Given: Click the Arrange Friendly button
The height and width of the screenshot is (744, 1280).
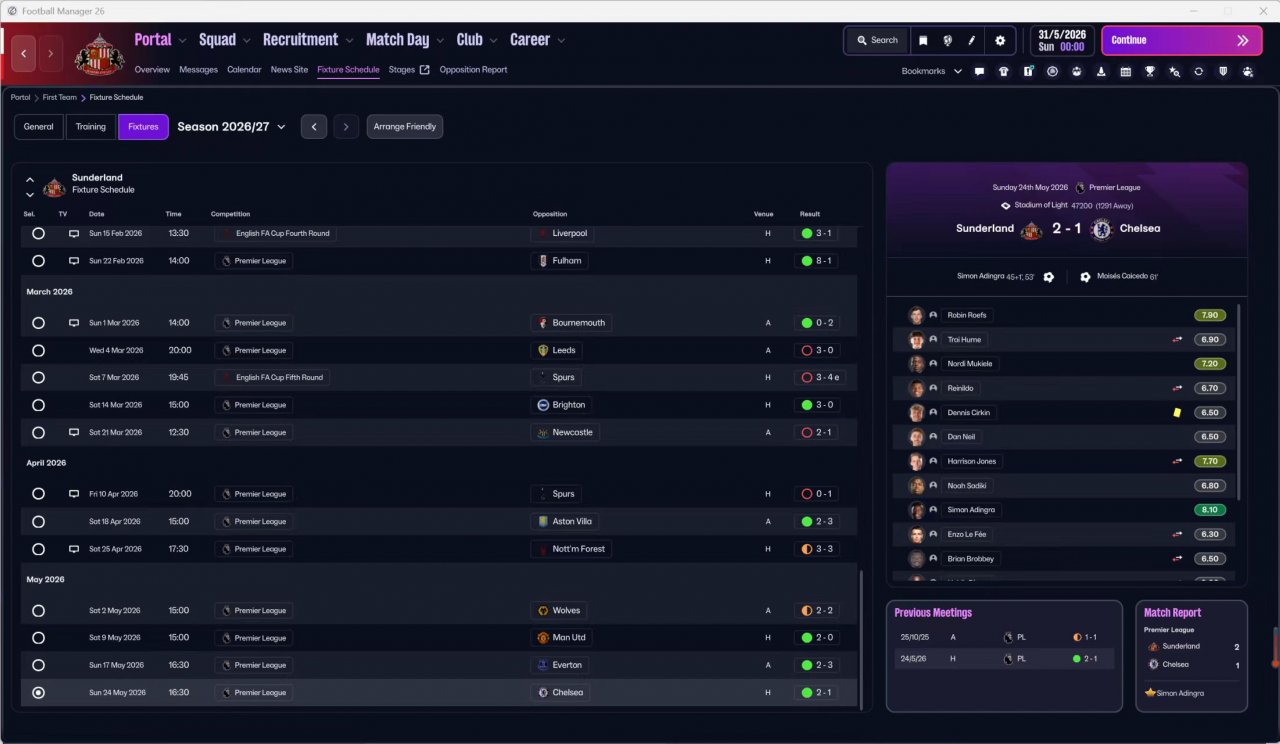Looking at the screenshot, I should (x=405, y=127).
